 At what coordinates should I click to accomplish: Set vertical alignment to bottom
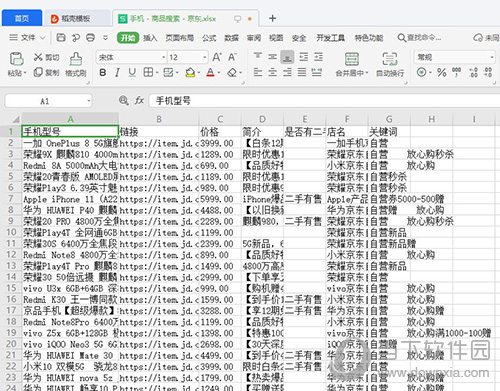(287, 57)
